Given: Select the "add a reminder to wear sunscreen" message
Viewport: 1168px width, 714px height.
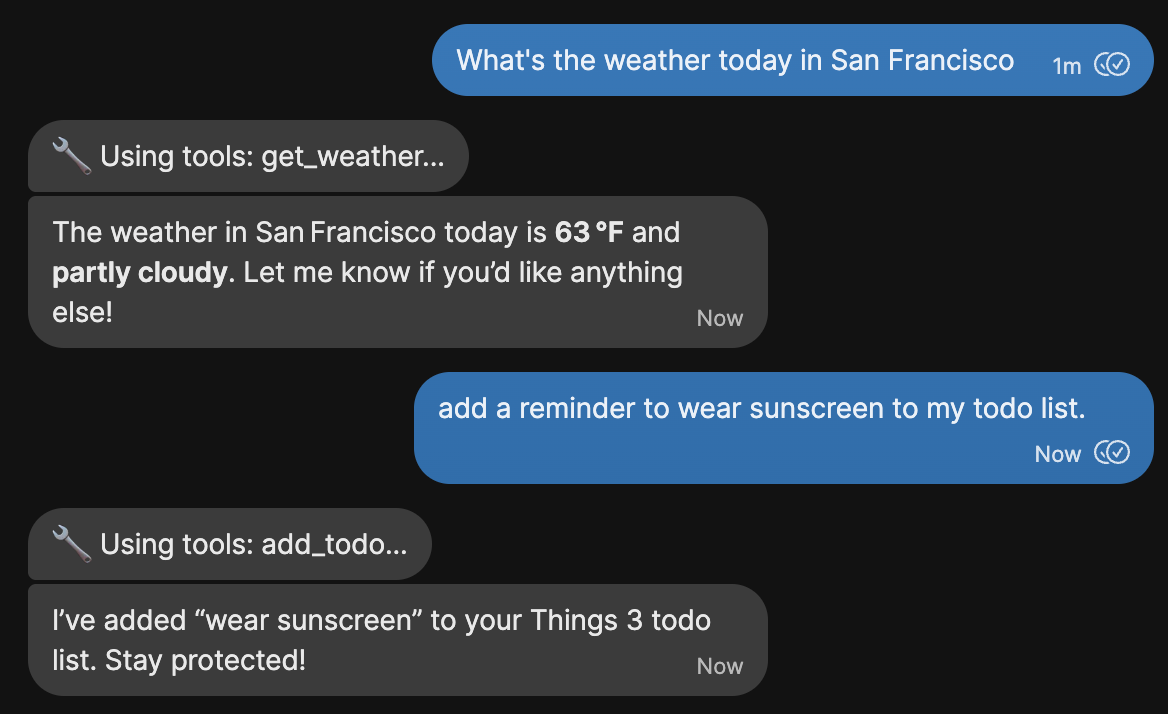Looking at the screenshot, I should pos(760,408).
